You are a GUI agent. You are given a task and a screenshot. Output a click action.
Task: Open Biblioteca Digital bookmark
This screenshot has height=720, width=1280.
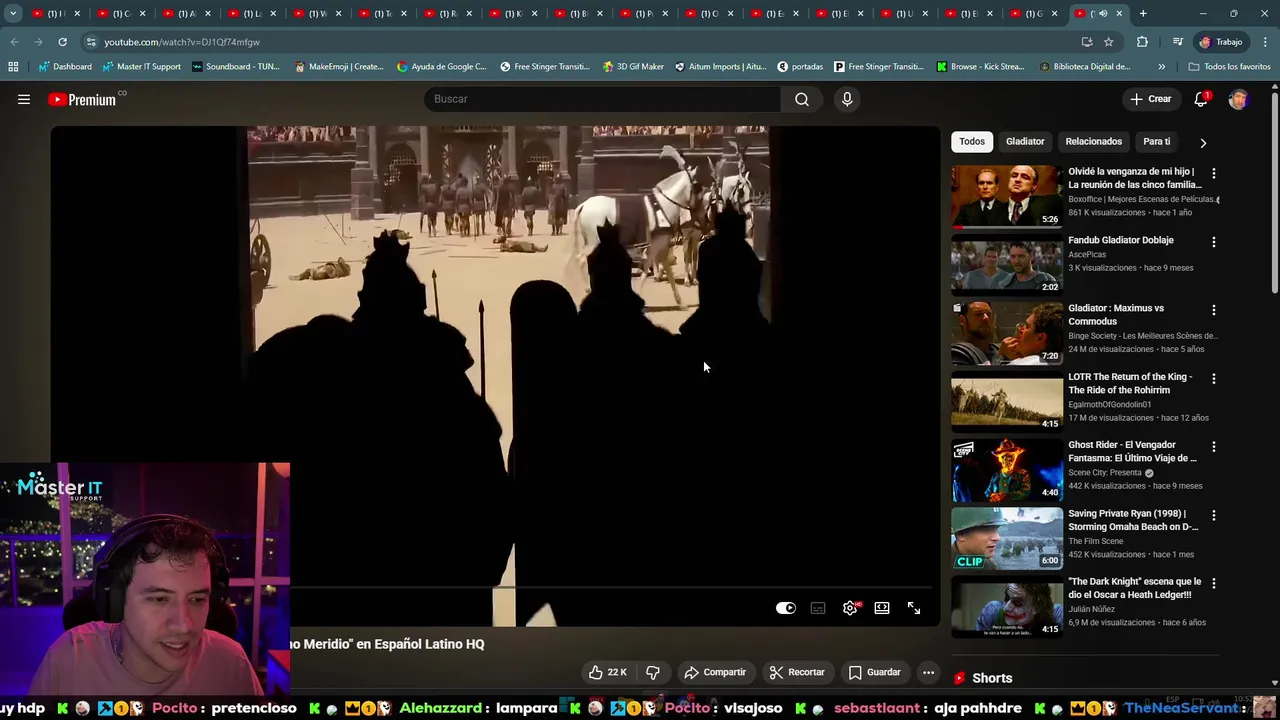click(1085, 67)
